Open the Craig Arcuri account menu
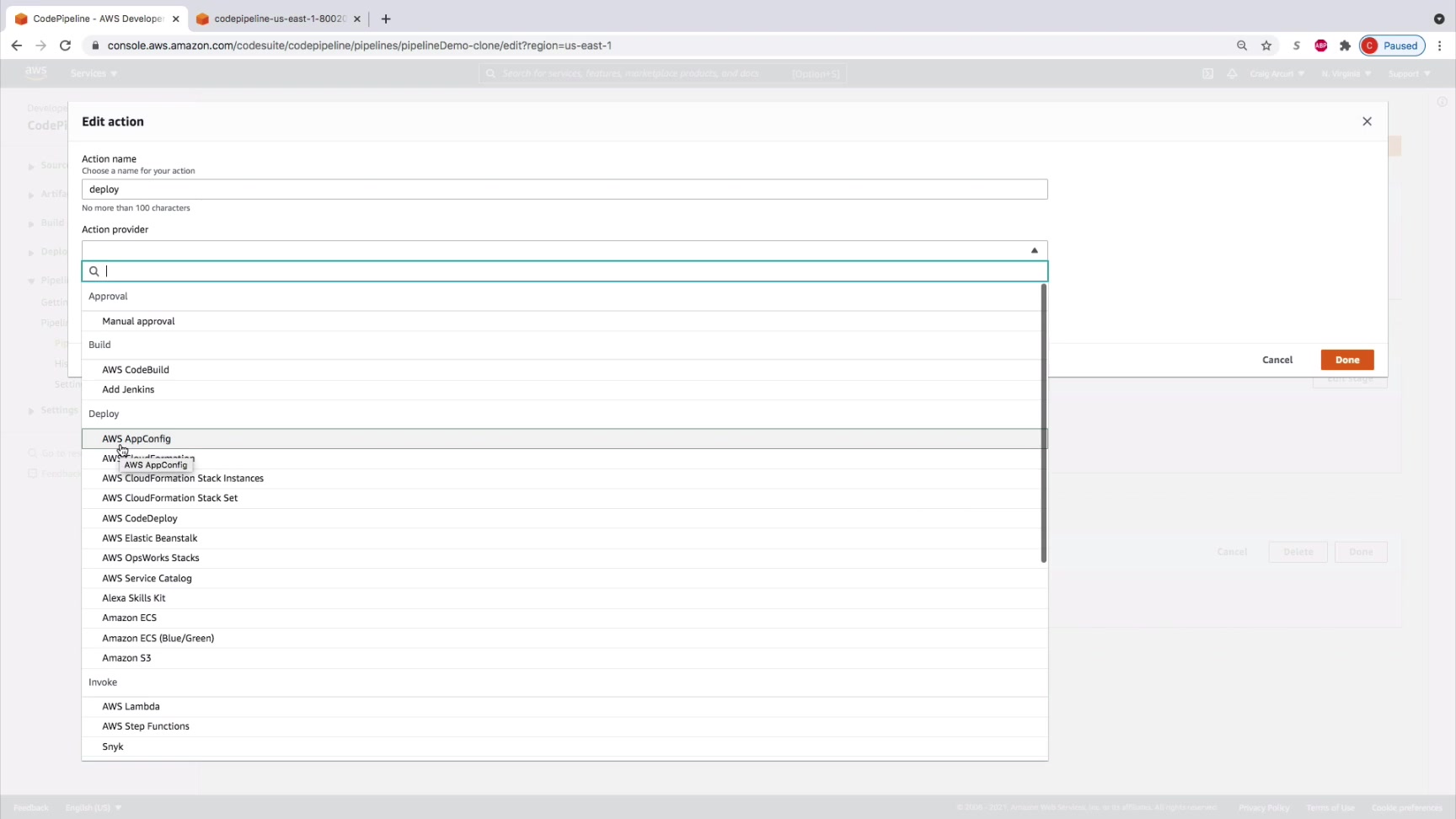 tap(1277, 73)
